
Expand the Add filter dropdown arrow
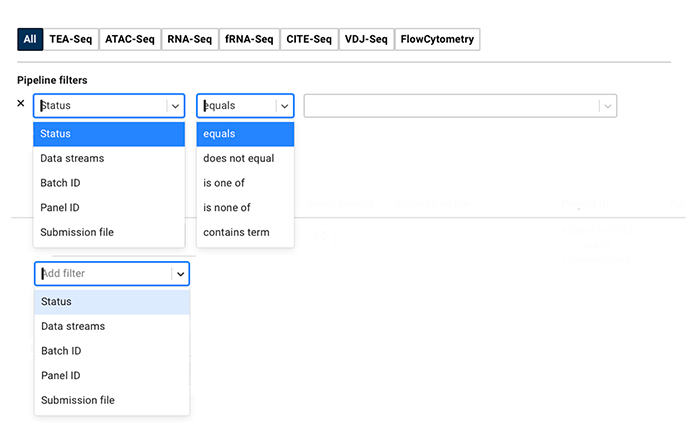tap(180, 274)
